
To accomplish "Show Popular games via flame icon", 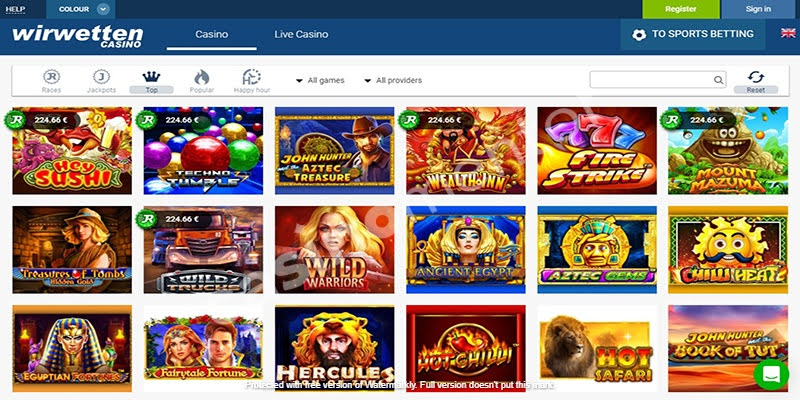I will (x=201, y=78).
